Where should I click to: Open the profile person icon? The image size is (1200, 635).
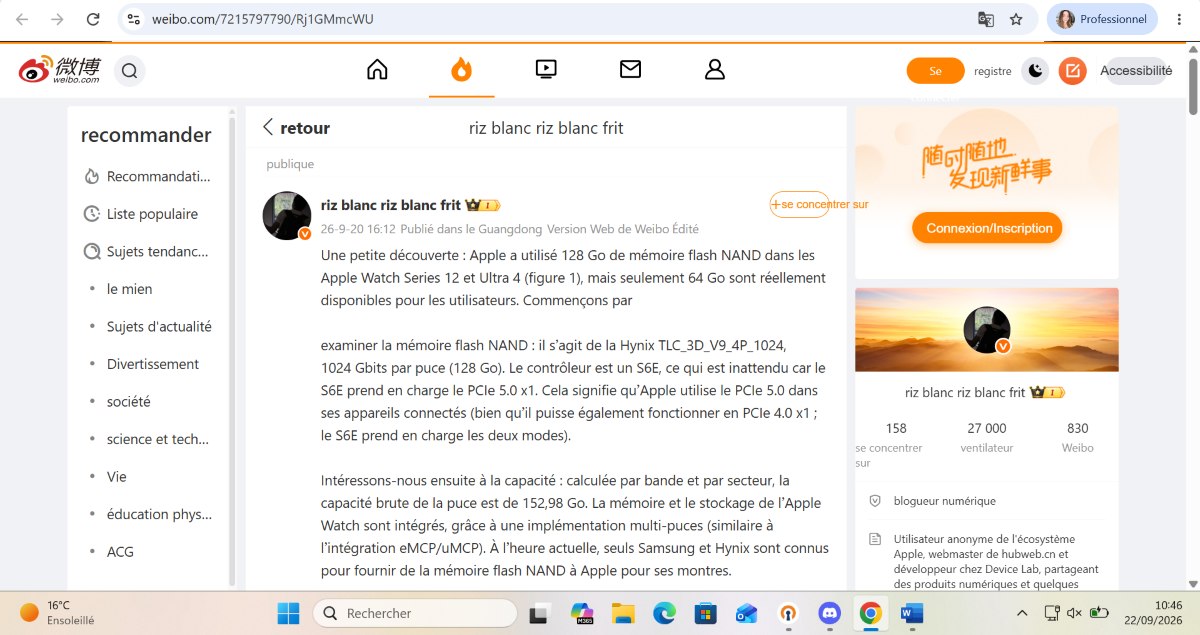click(714, 69)
